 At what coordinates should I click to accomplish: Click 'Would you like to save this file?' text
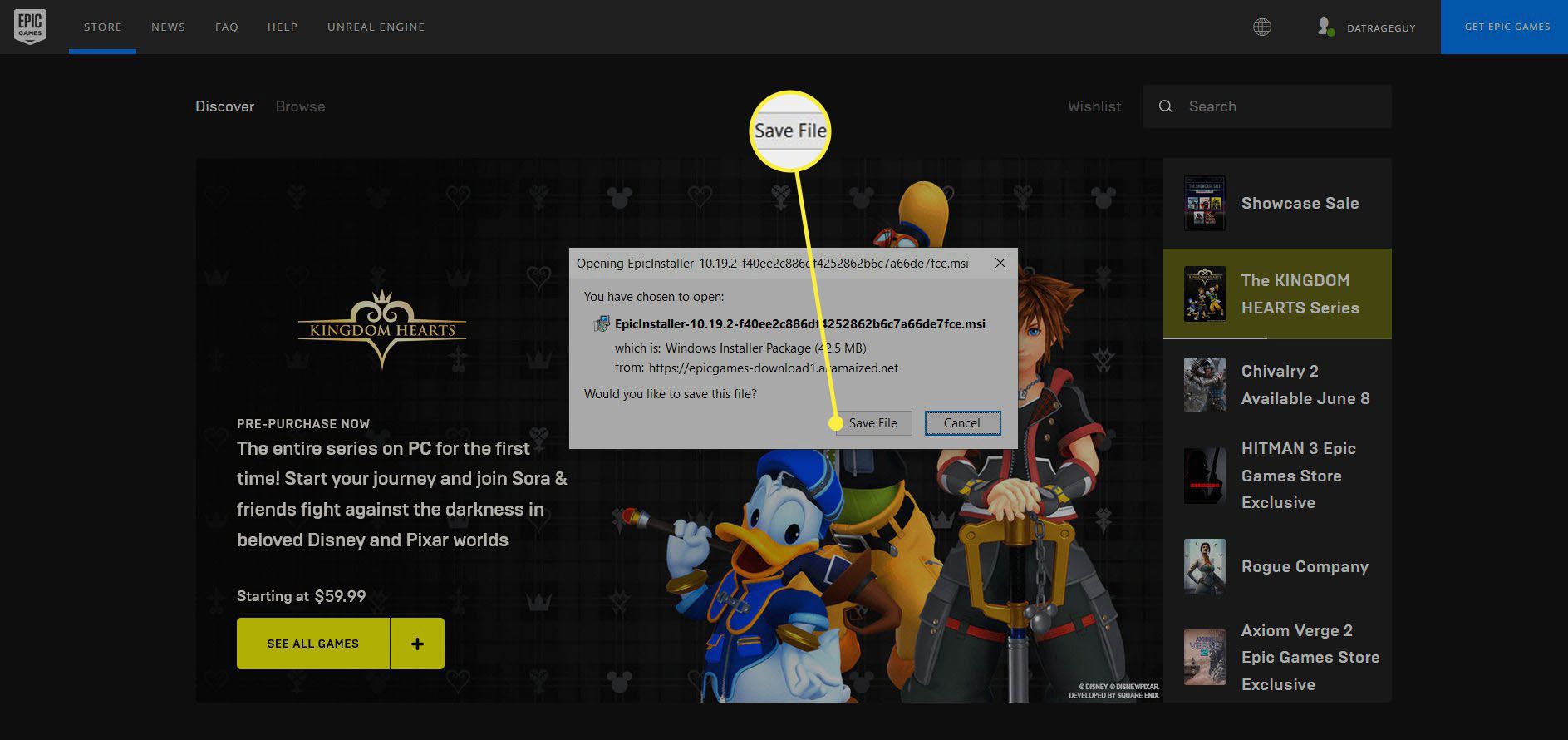[x=671, y=394]
